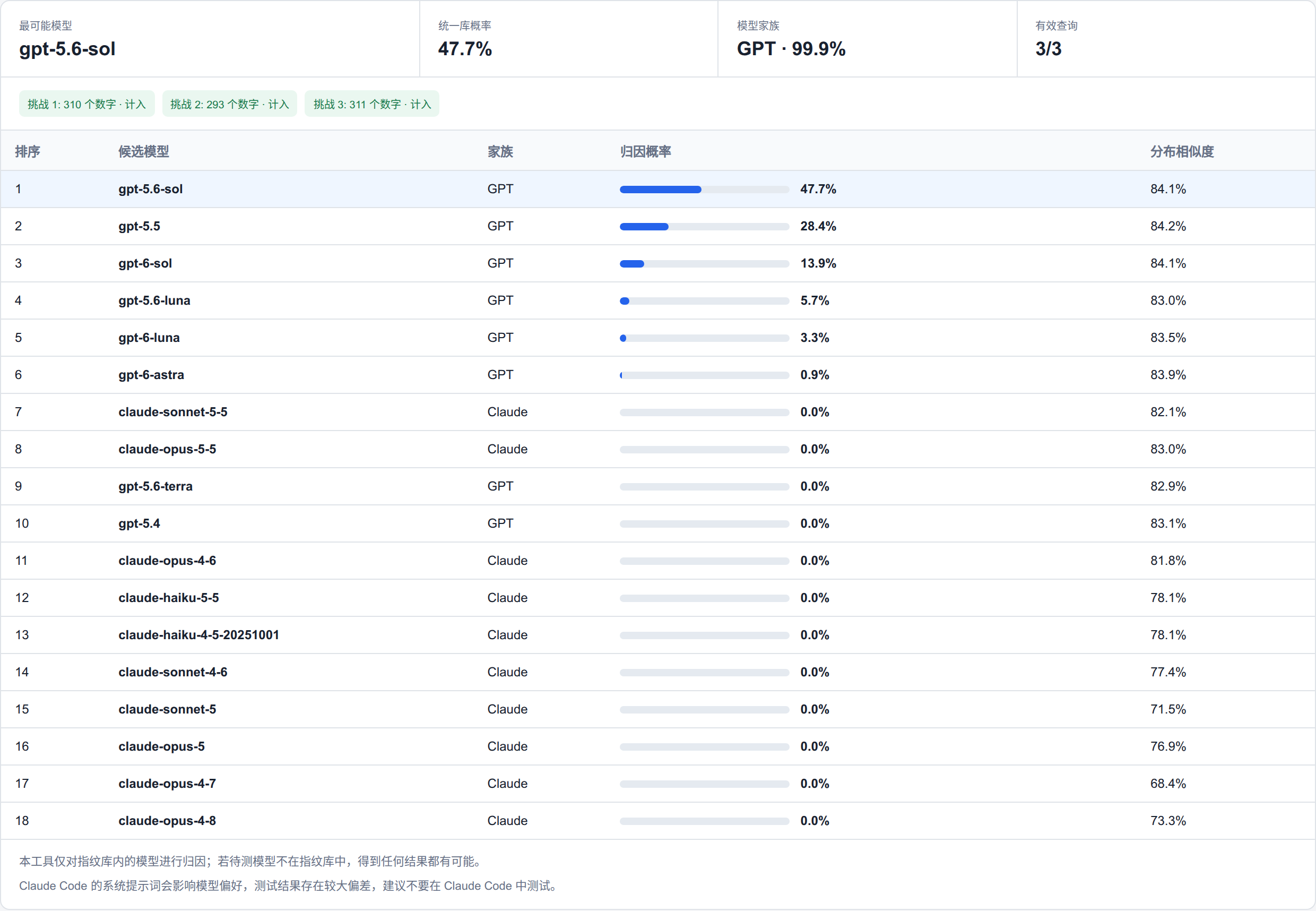
Task: Click the 47.7% probability bar for gpt-5.6-sol
Action: click(705, 190)
